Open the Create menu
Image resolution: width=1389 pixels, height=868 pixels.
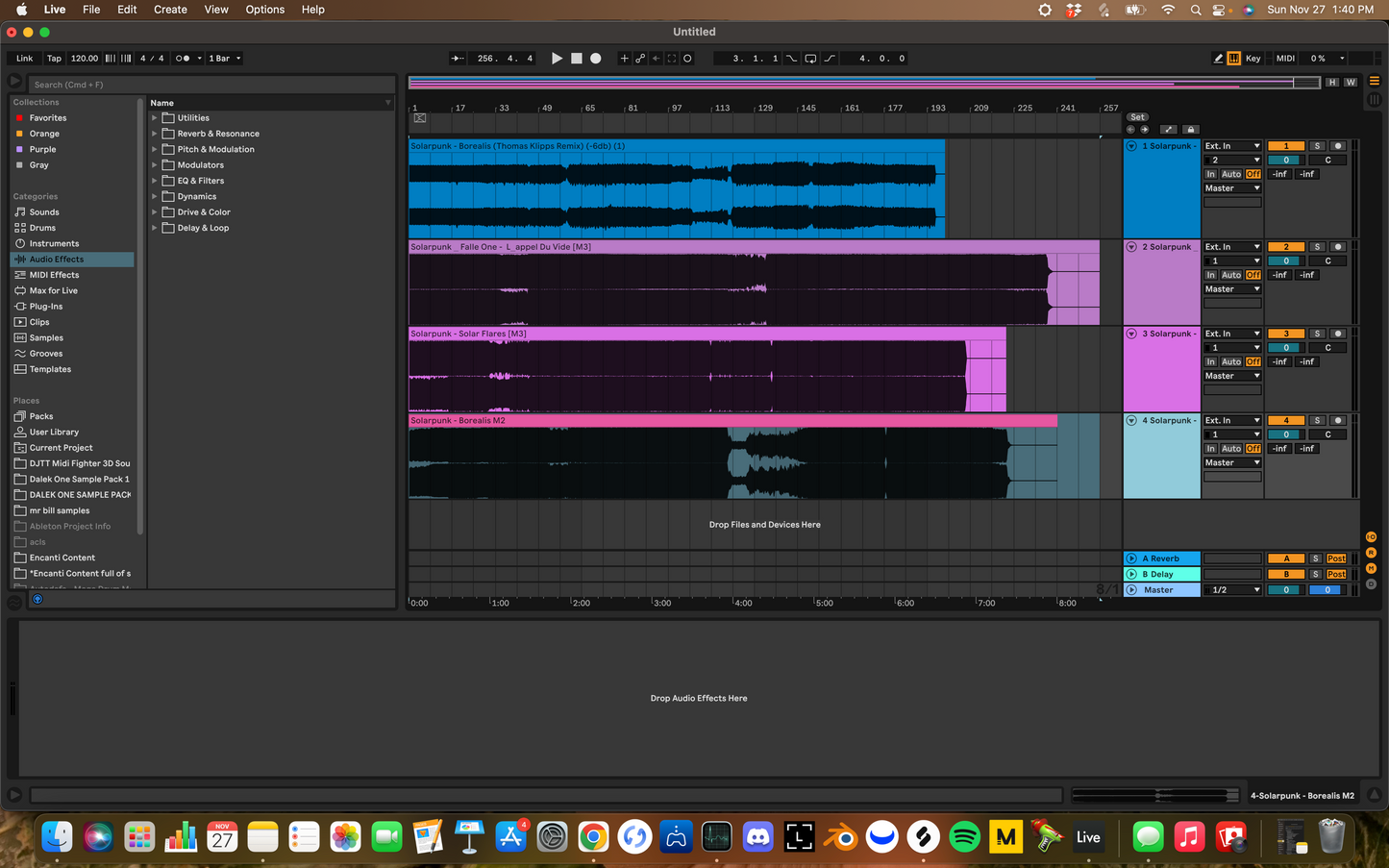170,10
